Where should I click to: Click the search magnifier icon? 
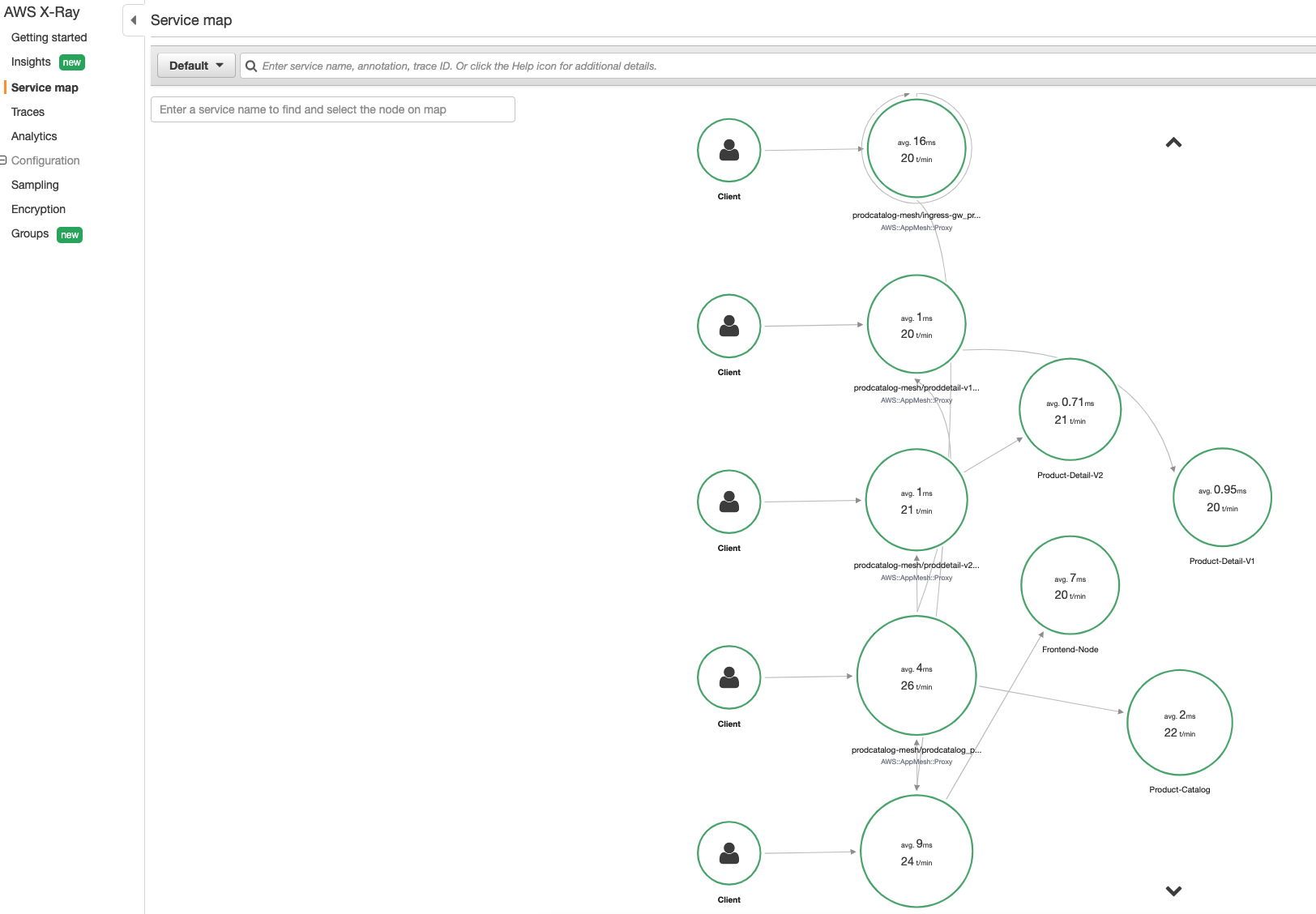(x=251, y=66)
